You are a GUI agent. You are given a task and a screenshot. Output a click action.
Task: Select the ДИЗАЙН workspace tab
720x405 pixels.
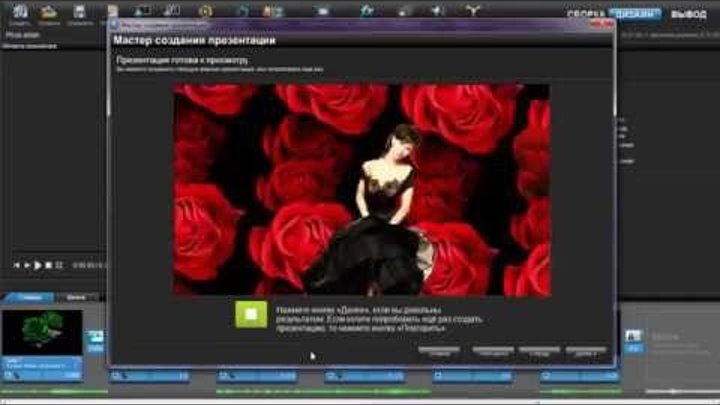tap(636, 14)
